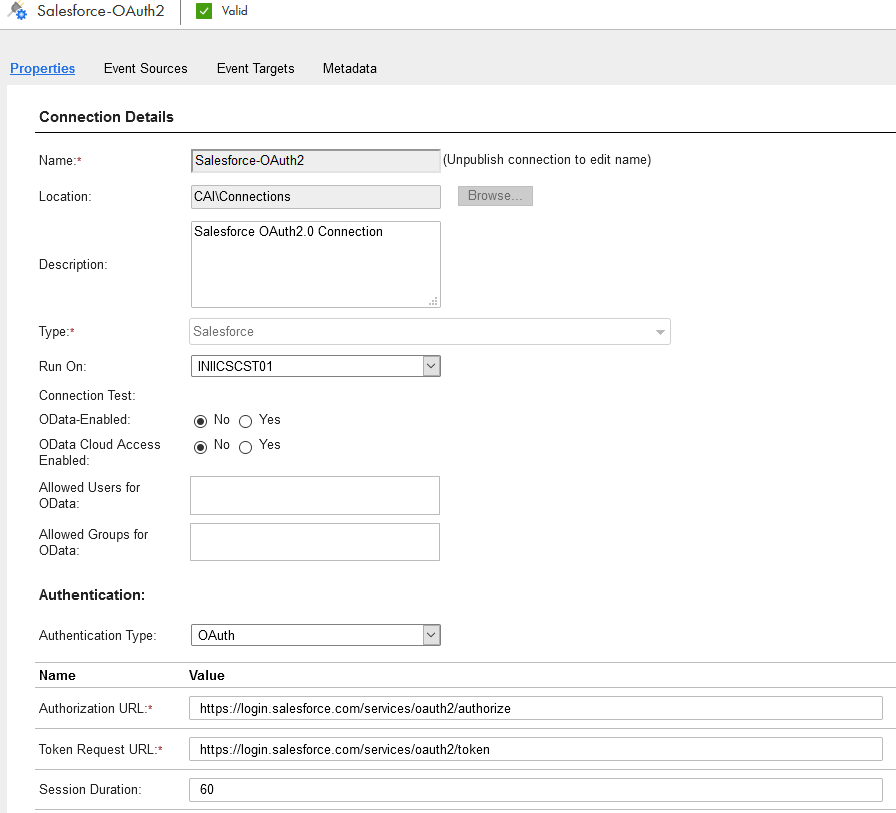Grab the Description box resize handle
This screenshot has width=896, height=813.
coord(434,301)
